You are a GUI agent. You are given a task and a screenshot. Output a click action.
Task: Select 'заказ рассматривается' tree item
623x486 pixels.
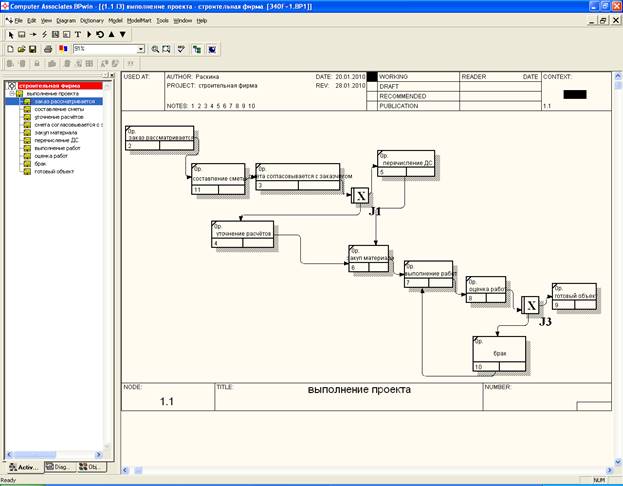pos(64,102)
